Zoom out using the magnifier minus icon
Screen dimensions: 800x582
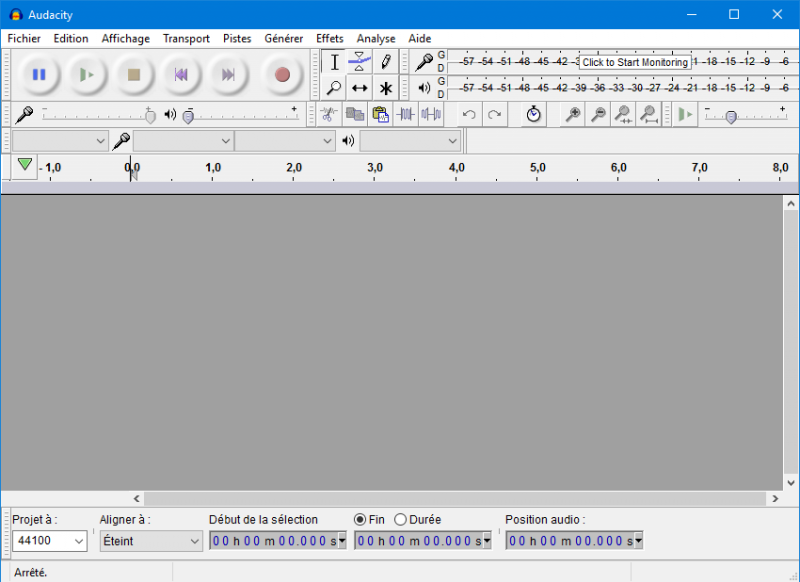[x=598, y=114]
